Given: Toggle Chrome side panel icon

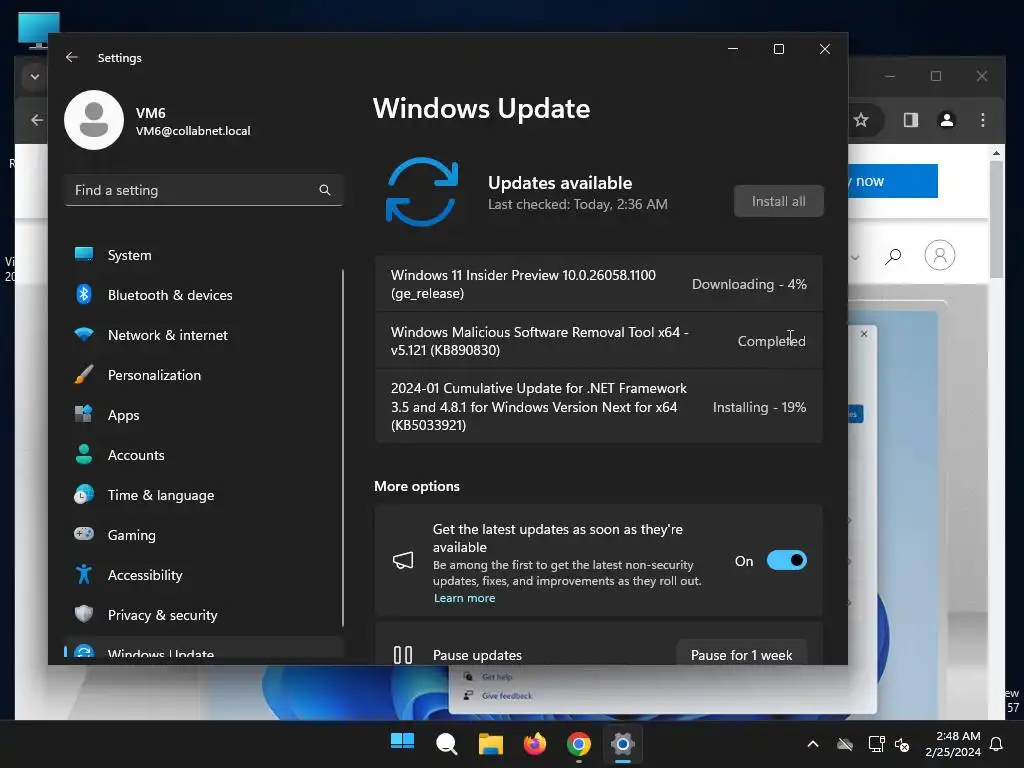Looking at the screenshot, I should [x=910, y=120].
